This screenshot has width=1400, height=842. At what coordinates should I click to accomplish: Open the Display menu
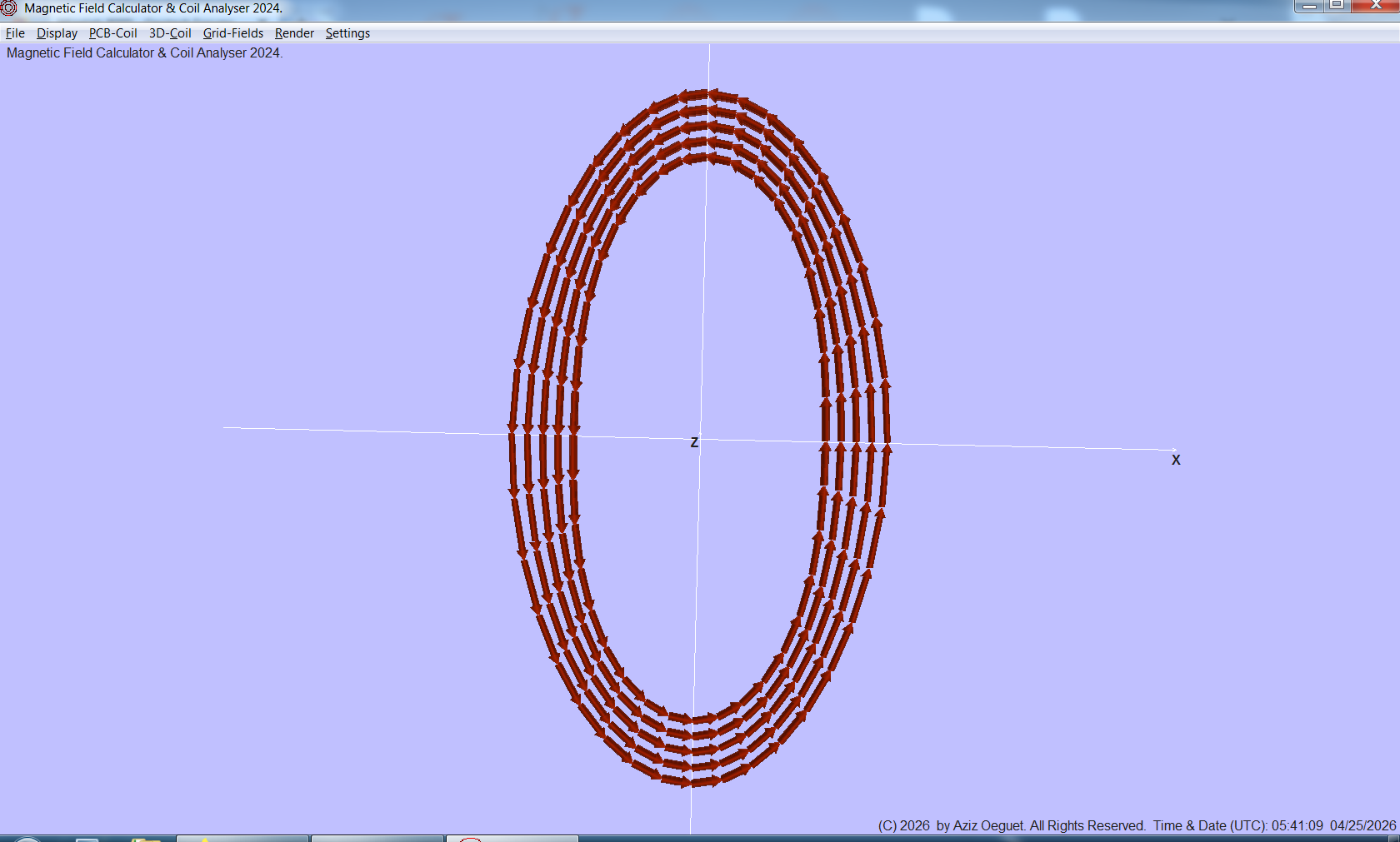click(x=57, y=33)
